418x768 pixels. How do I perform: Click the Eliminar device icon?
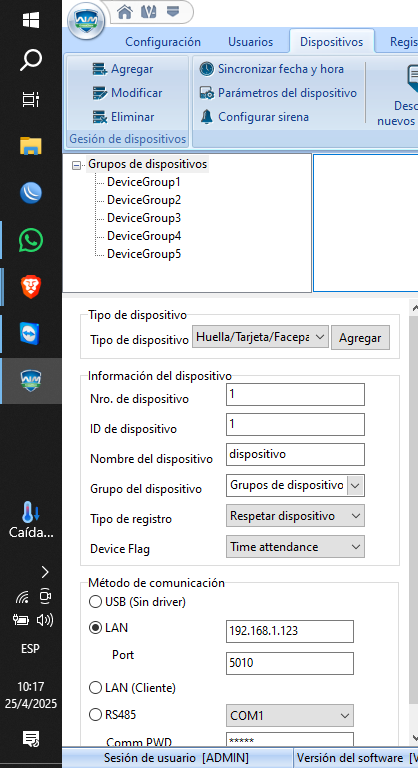[x=100, y=117]
